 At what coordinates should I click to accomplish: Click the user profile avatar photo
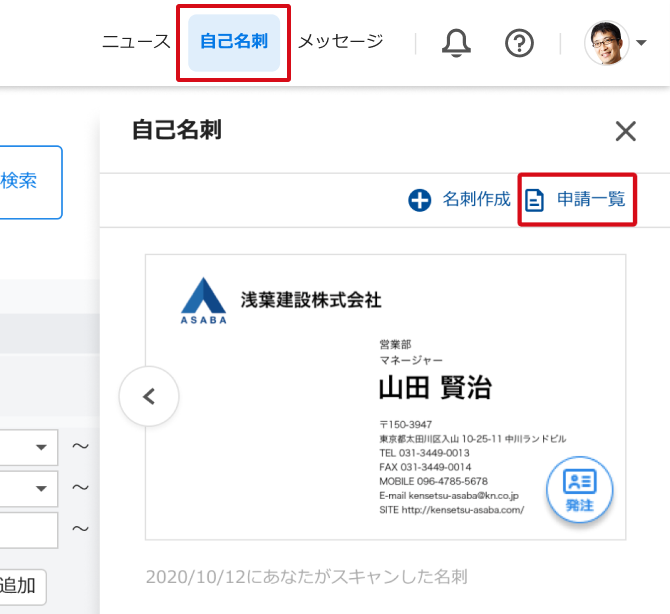(607, 43)
